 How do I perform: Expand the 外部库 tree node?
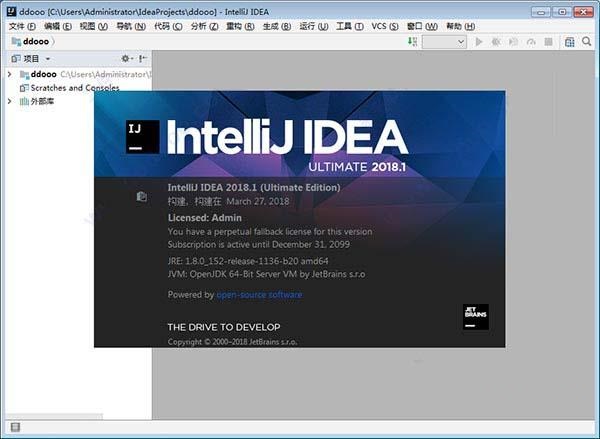10,101
